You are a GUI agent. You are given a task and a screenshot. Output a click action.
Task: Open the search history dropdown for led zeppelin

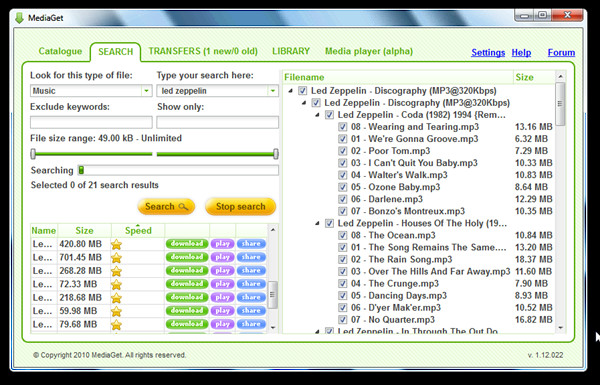click(272, 91)
